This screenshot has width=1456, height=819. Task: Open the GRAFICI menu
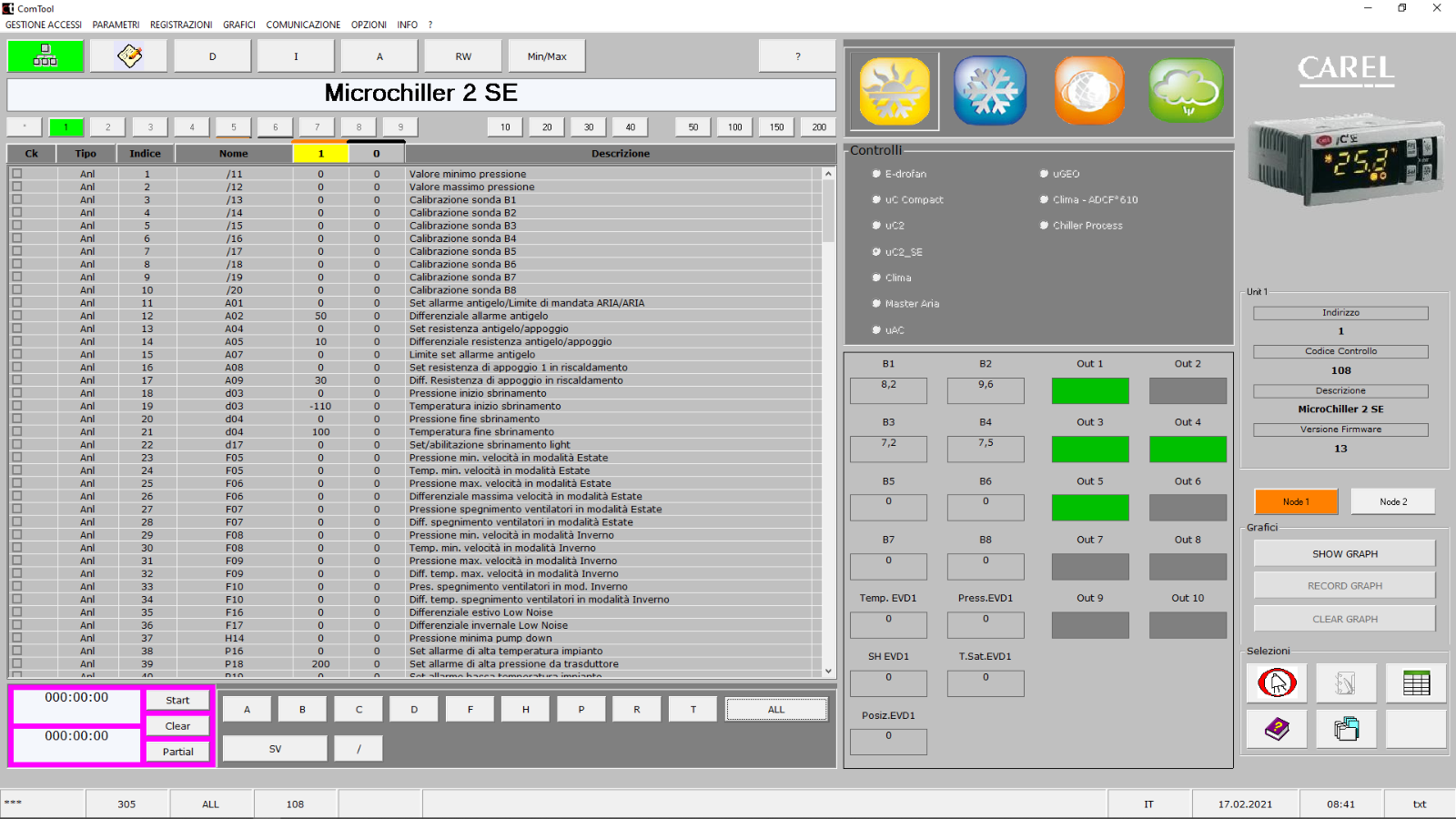tap(239, 25)
